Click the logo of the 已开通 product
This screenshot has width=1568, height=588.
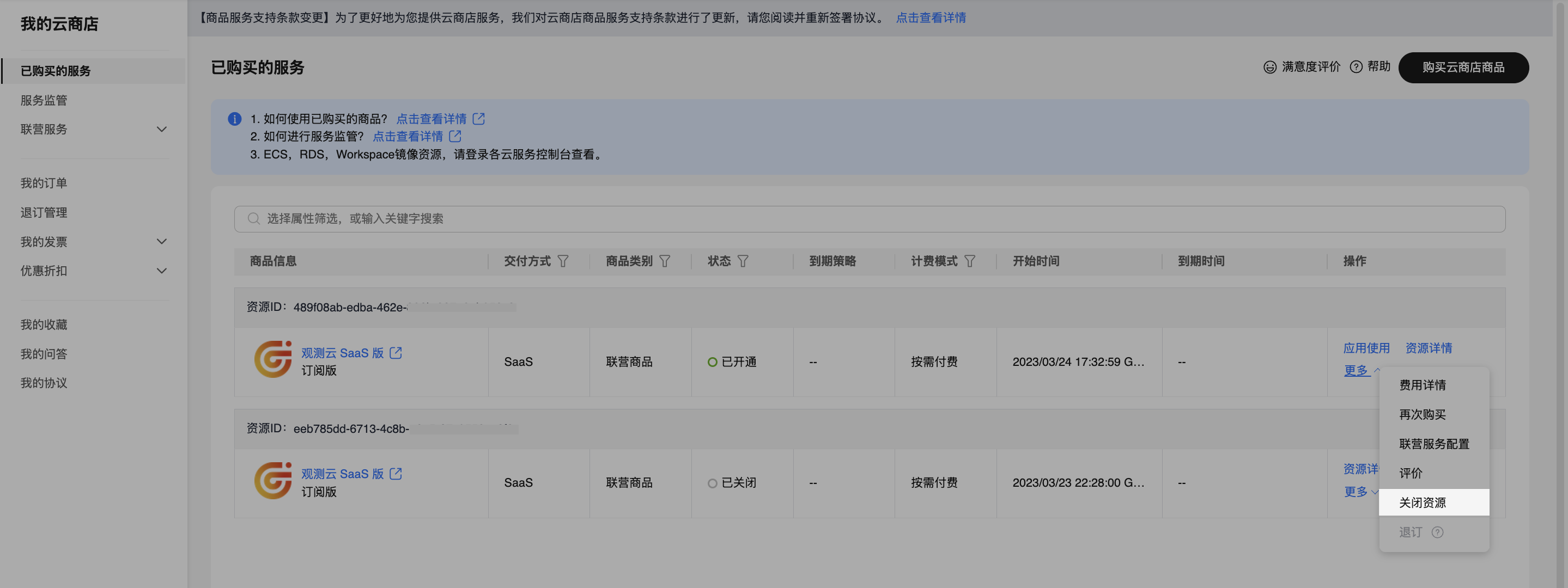point(273,359)
